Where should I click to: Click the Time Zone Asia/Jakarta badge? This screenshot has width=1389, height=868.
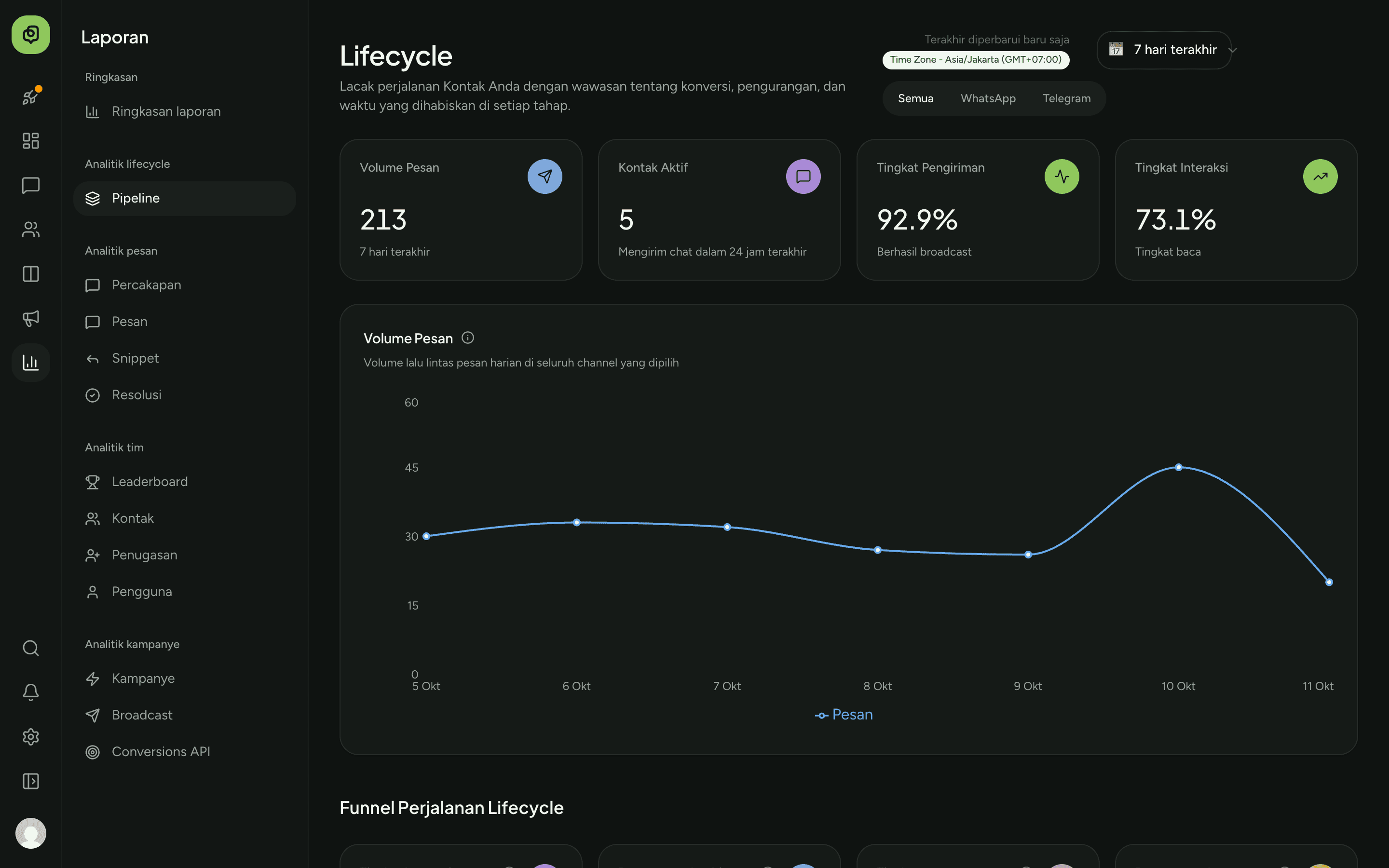(x=976, y=60)
